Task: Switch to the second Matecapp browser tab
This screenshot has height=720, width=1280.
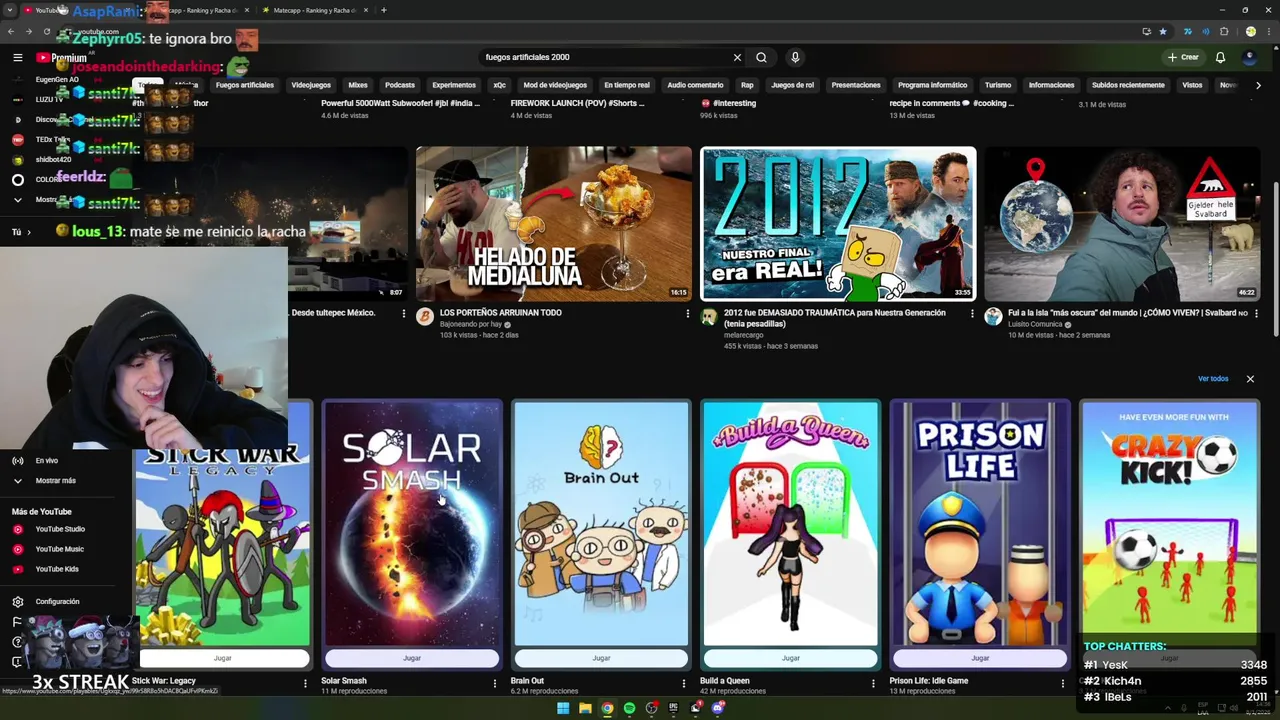Action: 314,10
